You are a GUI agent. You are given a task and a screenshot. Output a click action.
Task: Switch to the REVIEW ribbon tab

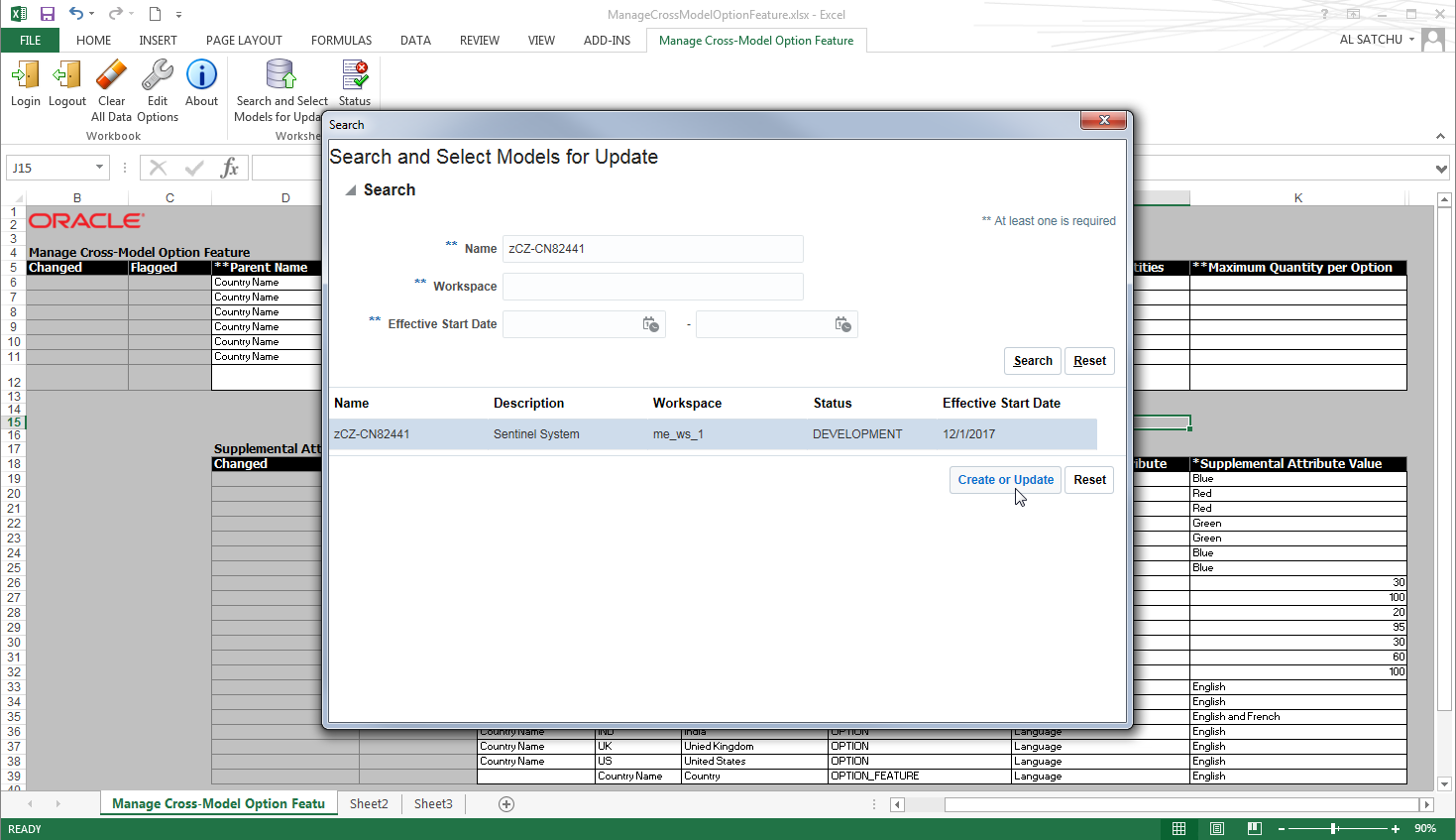click(480, 41)
